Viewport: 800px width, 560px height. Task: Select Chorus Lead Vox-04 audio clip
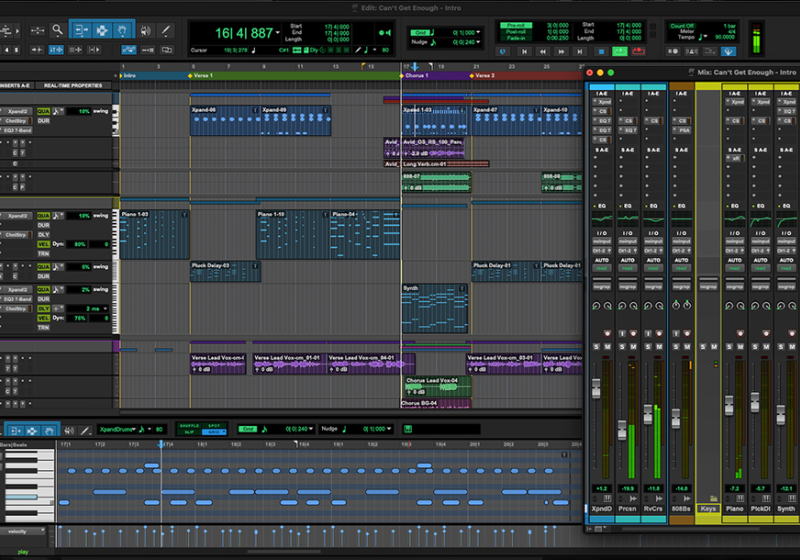(x=436, y=387)
